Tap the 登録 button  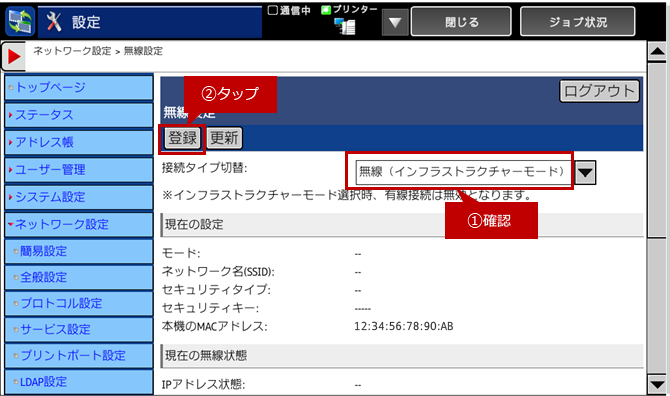182,138
